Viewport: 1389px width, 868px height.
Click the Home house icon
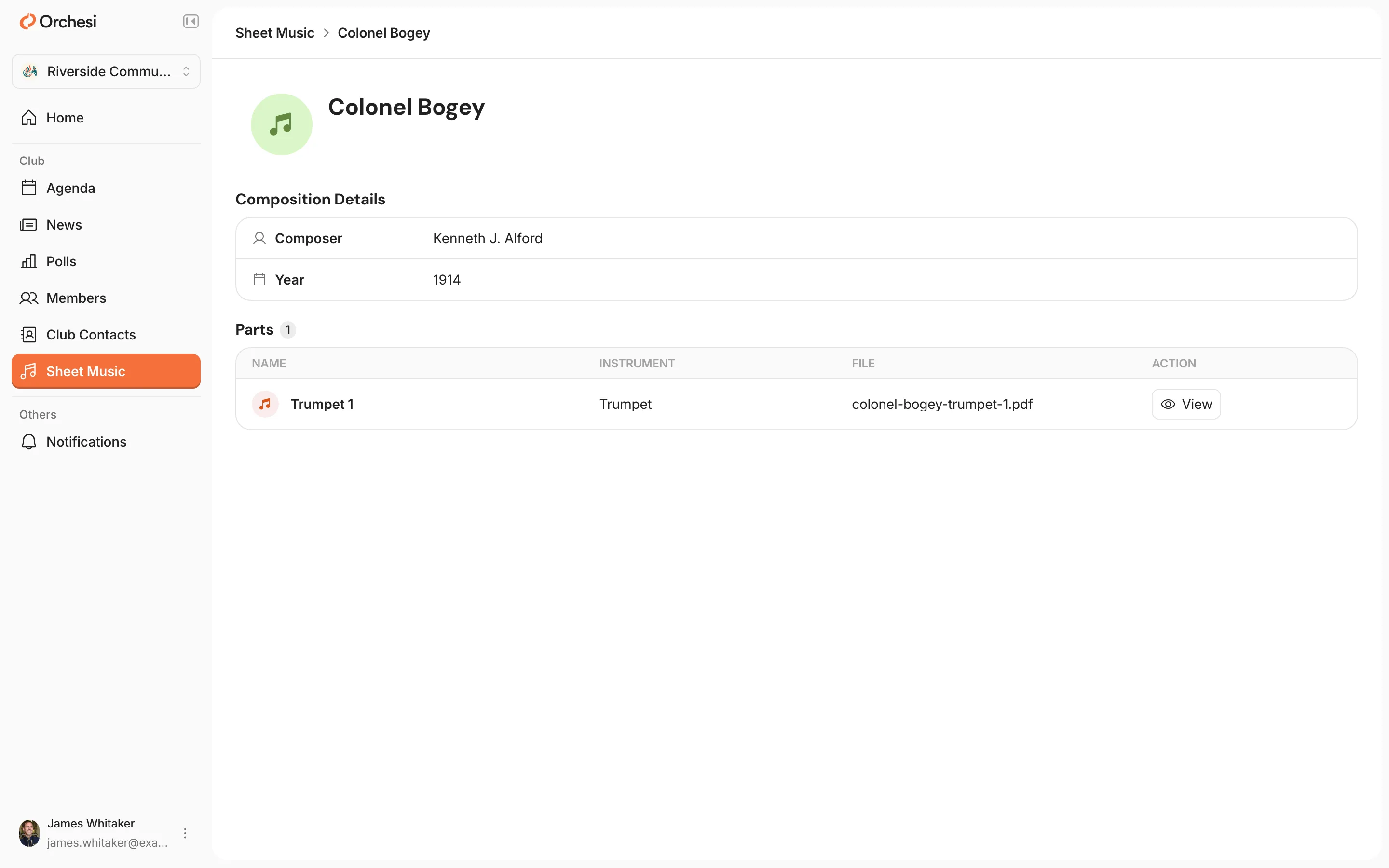tap(29, 118)
